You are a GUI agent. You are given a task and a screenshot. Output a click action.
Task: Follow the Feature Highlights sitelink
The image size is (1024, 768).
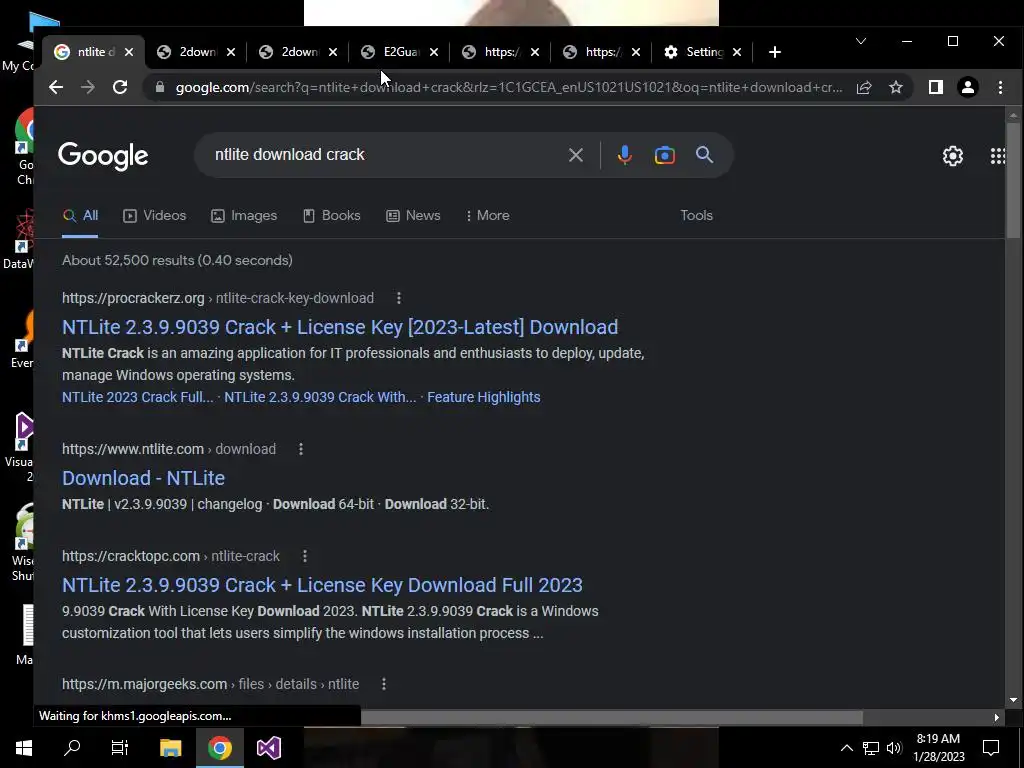coord(484,397)
